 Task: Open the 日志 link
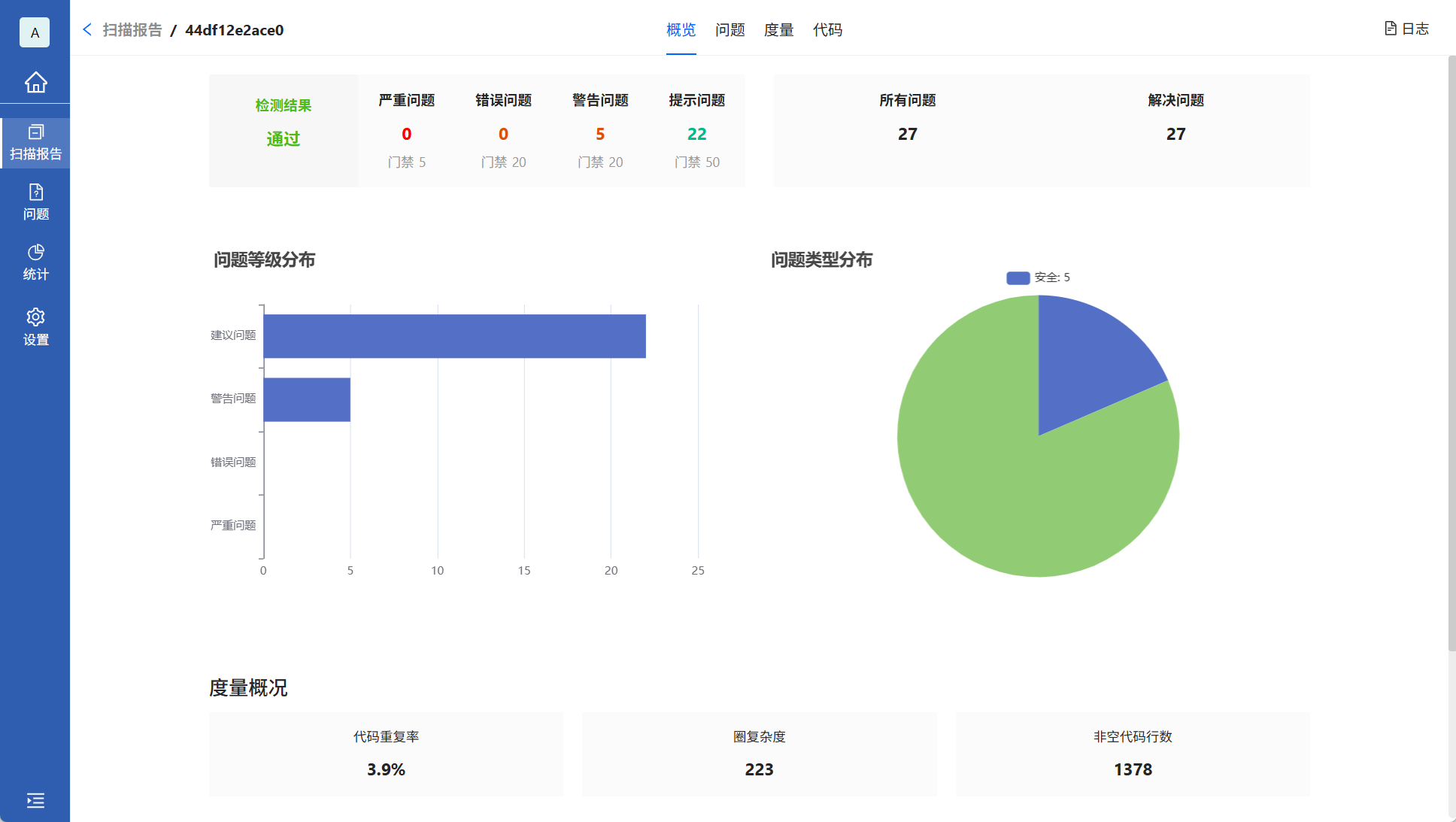(x=1414, y=28)
